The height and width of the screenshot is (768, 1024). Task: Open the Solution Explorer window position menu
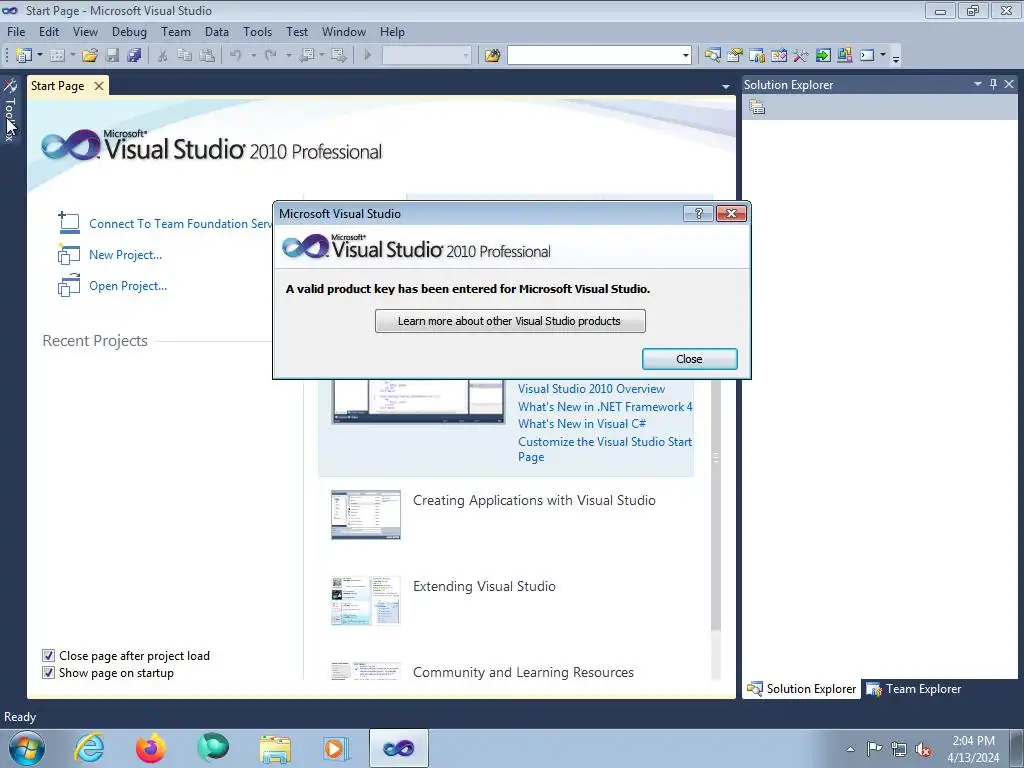978,84
